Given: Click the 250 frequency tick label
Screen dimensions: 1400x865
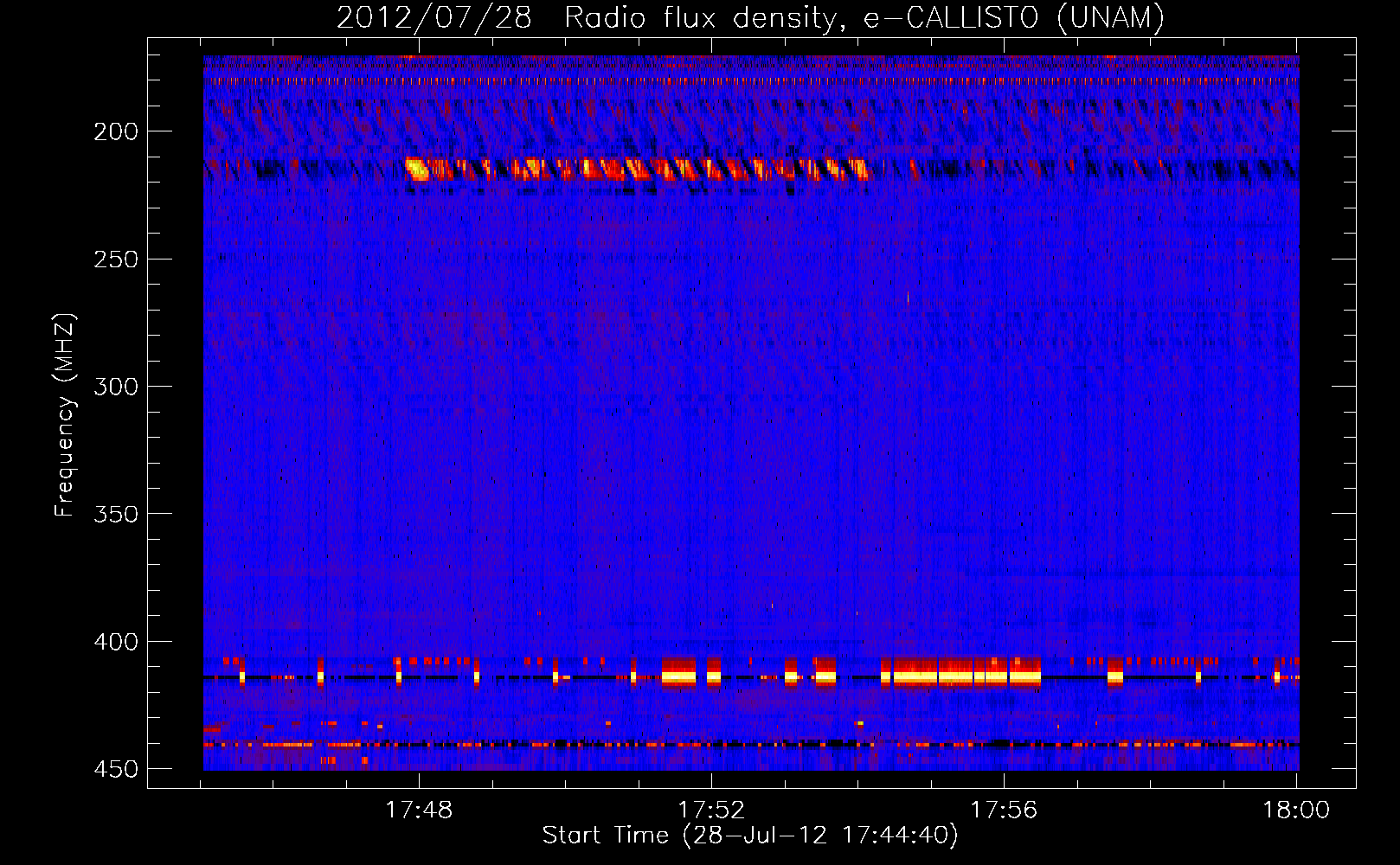Looking at the screenshot, I should (116, 259).
